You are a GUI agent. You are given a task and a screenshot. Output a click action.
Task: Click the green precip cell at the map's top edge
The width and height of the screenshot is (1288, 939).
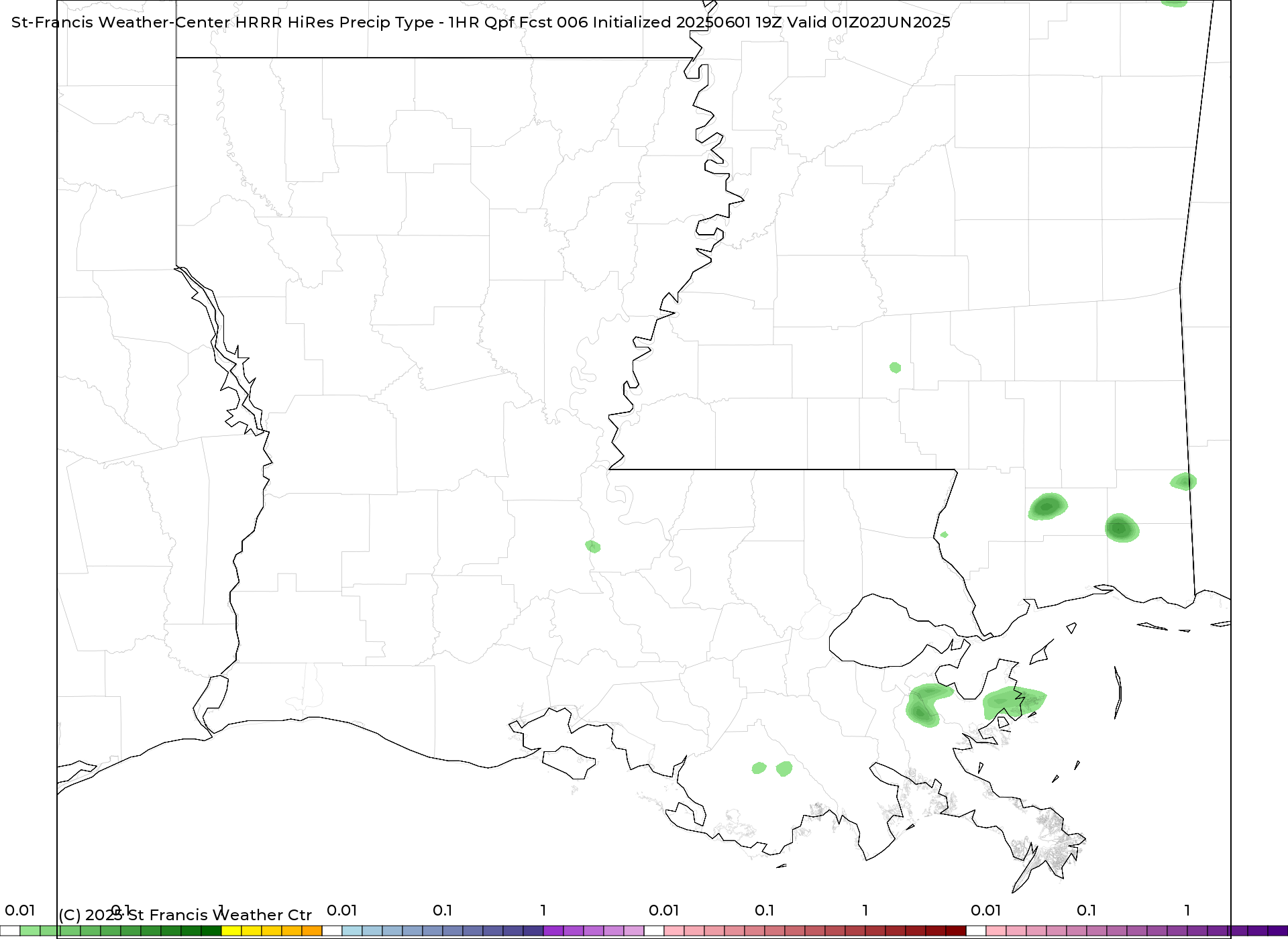pos(1174,3)
